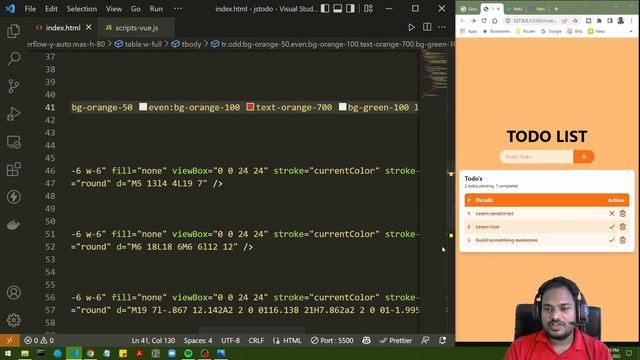Click line number 46 in gutter
The height and width of the screenshot is (360, 640).
pyautogui.click(x=50, y=171)
